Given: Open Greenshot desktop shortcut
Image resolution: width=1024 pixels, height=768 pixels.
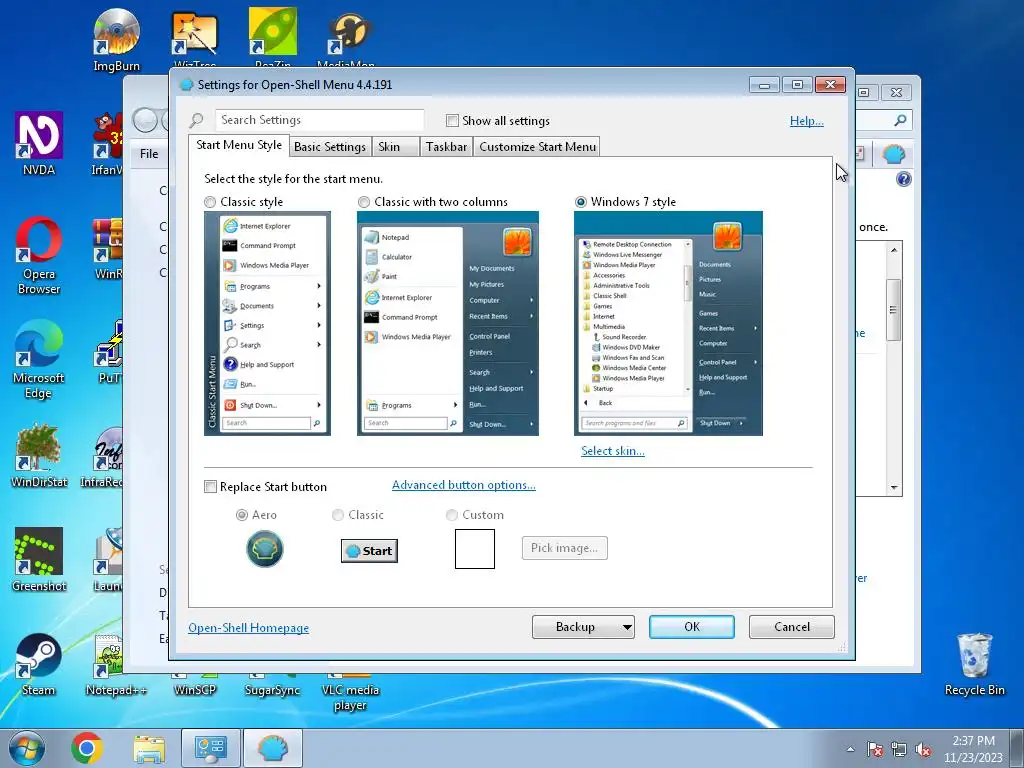Looking at the screenshot, I should [39, 560].
